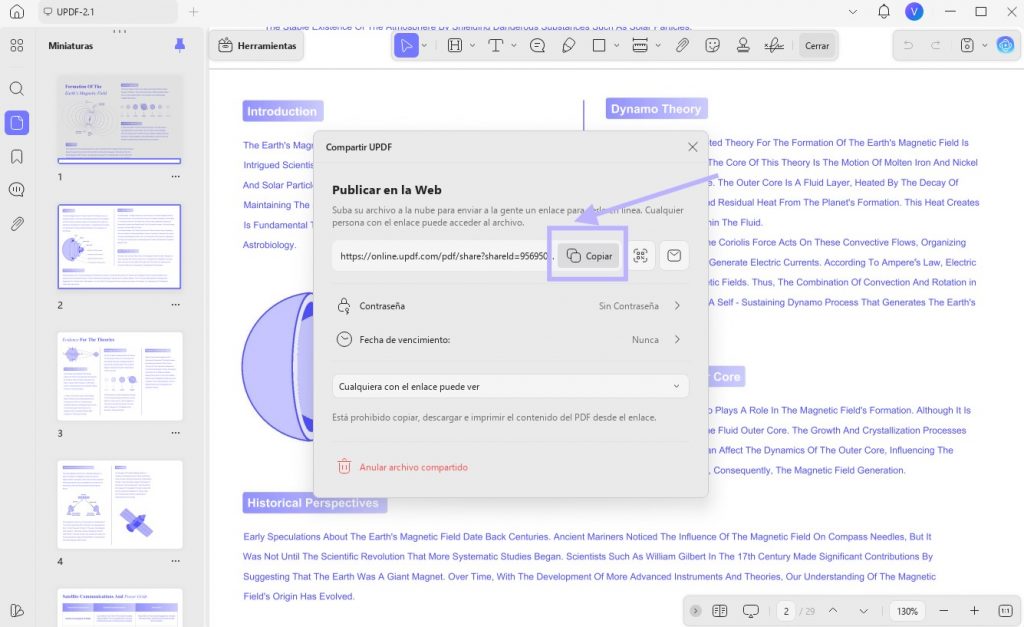Select the stamp tool
Viewport: 1024px width, 627px height.
[743, 45]
